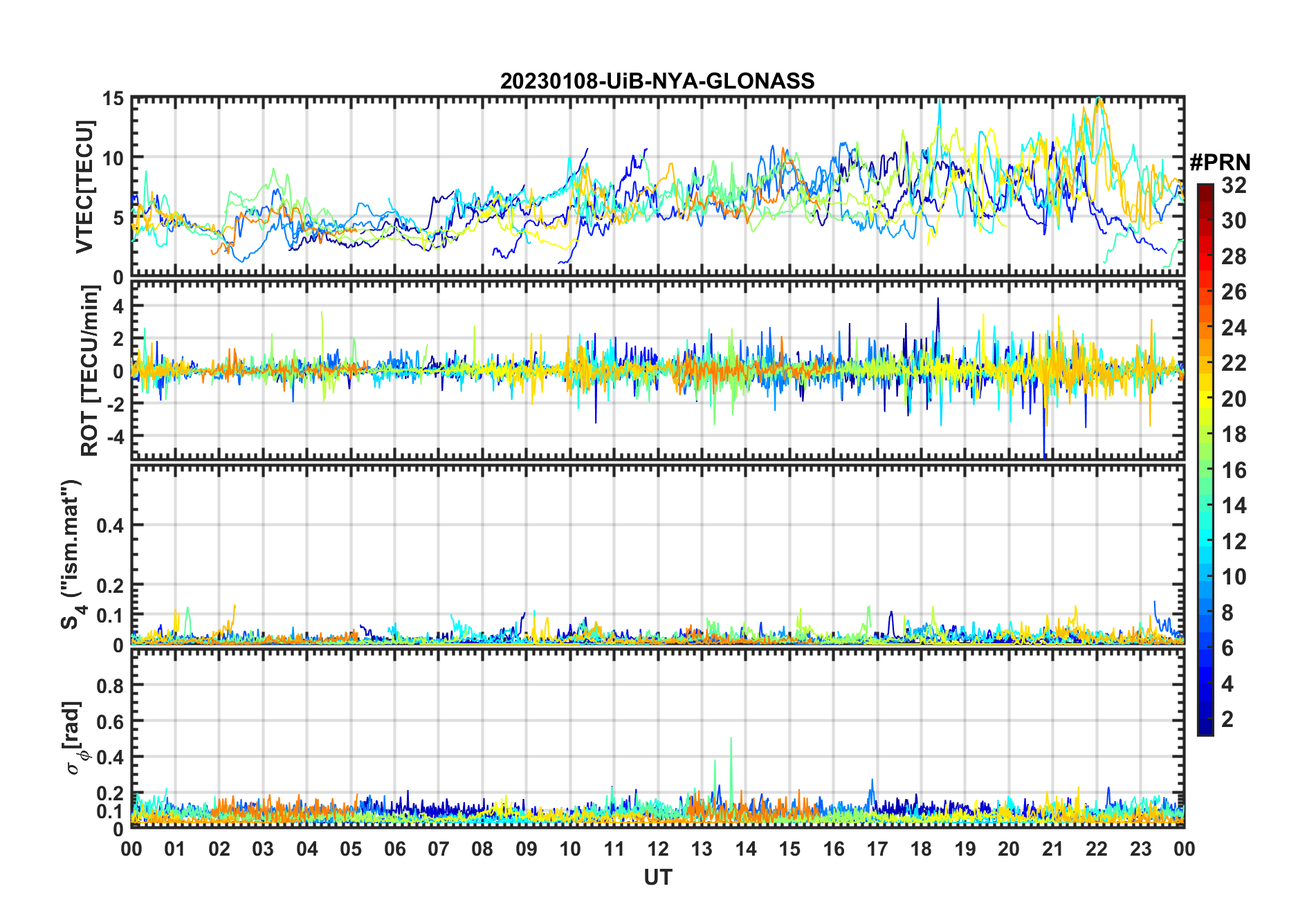Image resolution: width=1316 pixels, height=920 pixels.
Task: Click VTEC axis tick label 15
Action: click(113, 99)
